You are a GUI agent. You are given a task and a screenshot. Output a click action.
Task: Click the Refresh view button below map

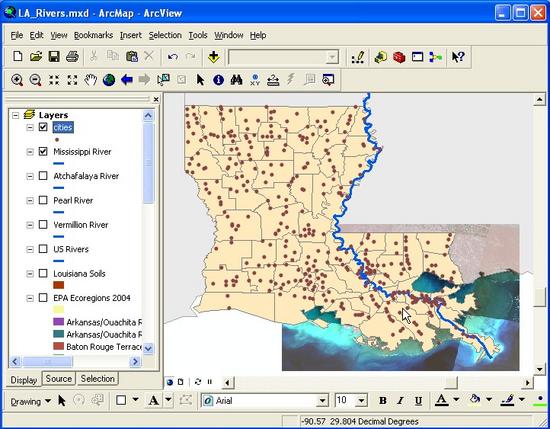point(198,382)
